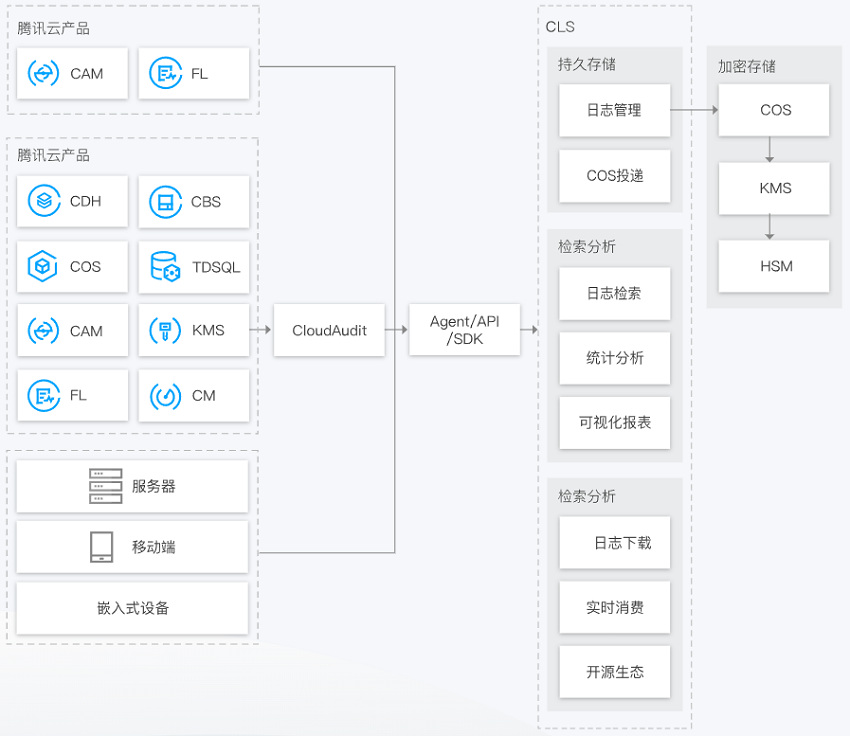Screen dimensions: 850x736
Task: Select the COS投递 box
Action: tap(615, 176)
